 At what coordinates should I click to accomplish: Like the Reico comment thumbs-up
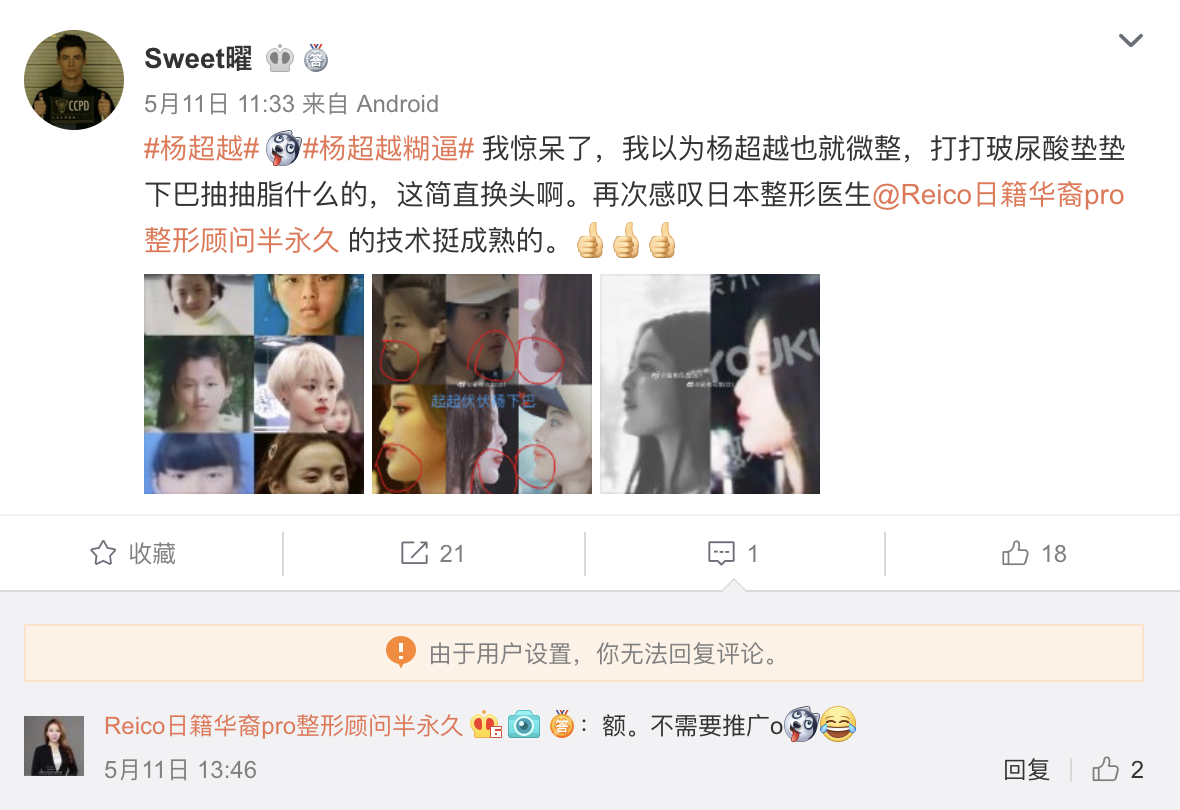[x=1105, y=769]
